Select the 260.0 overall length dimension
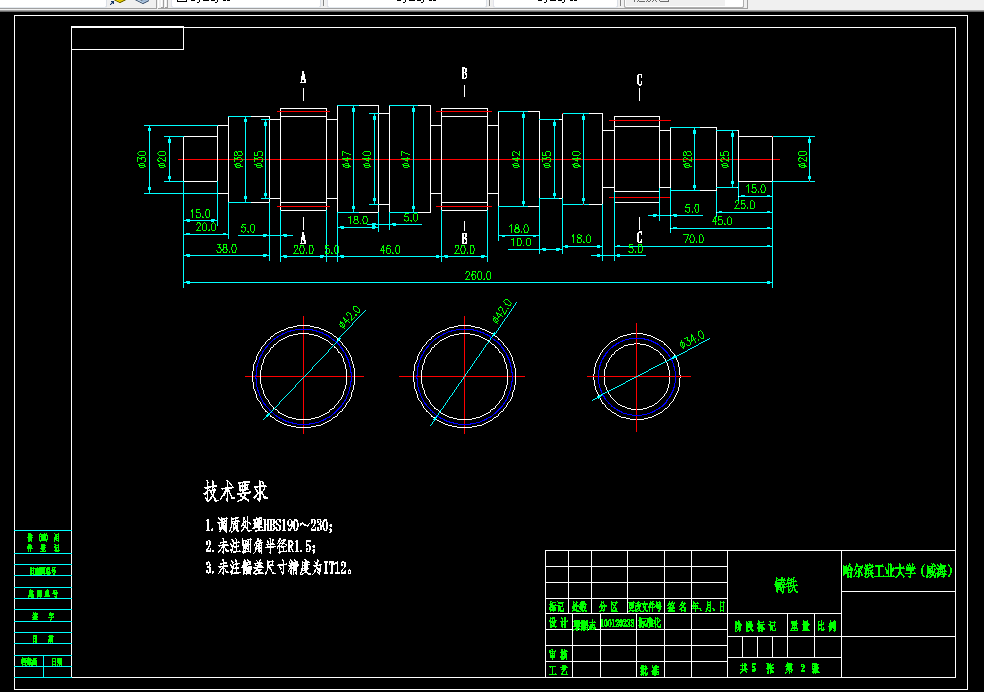This screenshot has width=984, height=692. point(478,275)
